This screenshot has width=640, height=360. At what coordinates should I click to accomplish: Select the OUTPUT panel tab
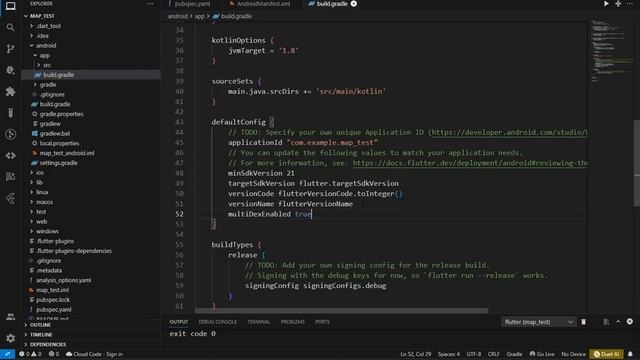[179, 322]
